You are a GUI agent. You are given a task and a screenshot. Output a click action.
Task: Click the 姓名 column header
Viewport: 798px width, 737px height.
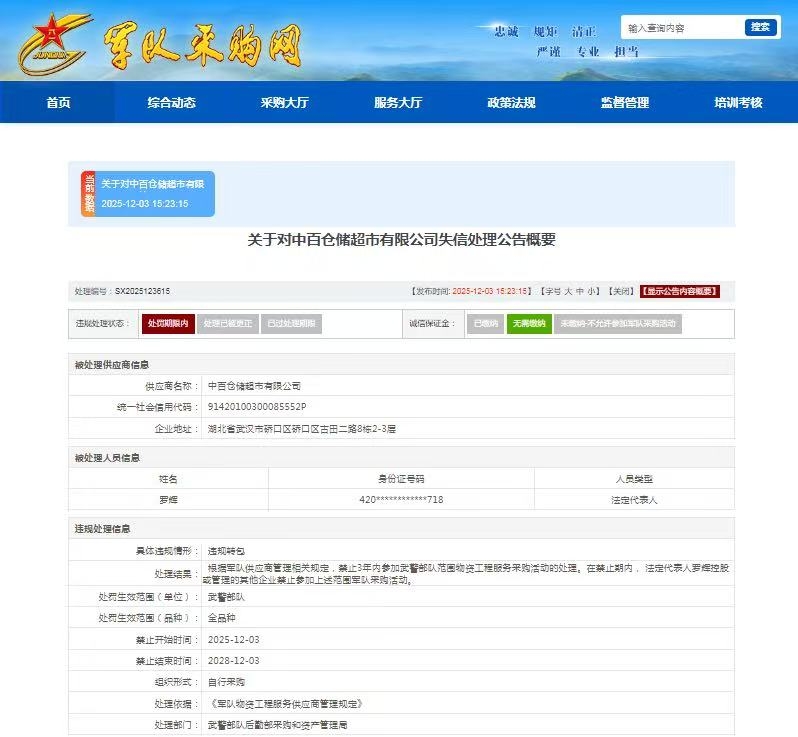(x=168, y=479)
